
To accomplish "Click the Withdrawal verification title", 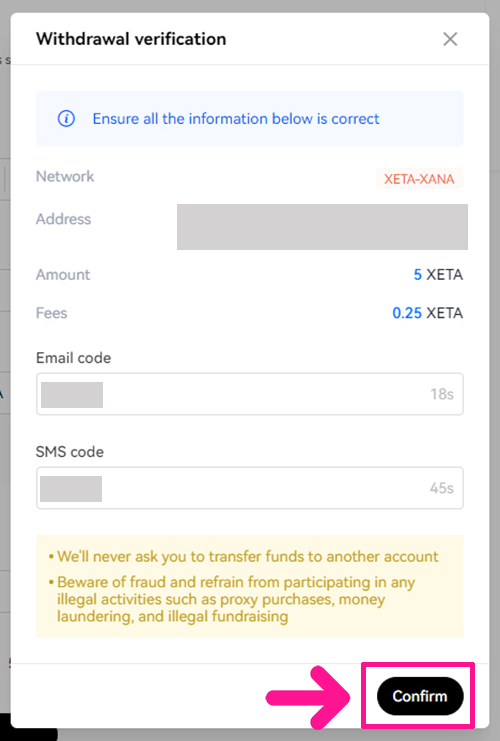I will coord(131,39).
